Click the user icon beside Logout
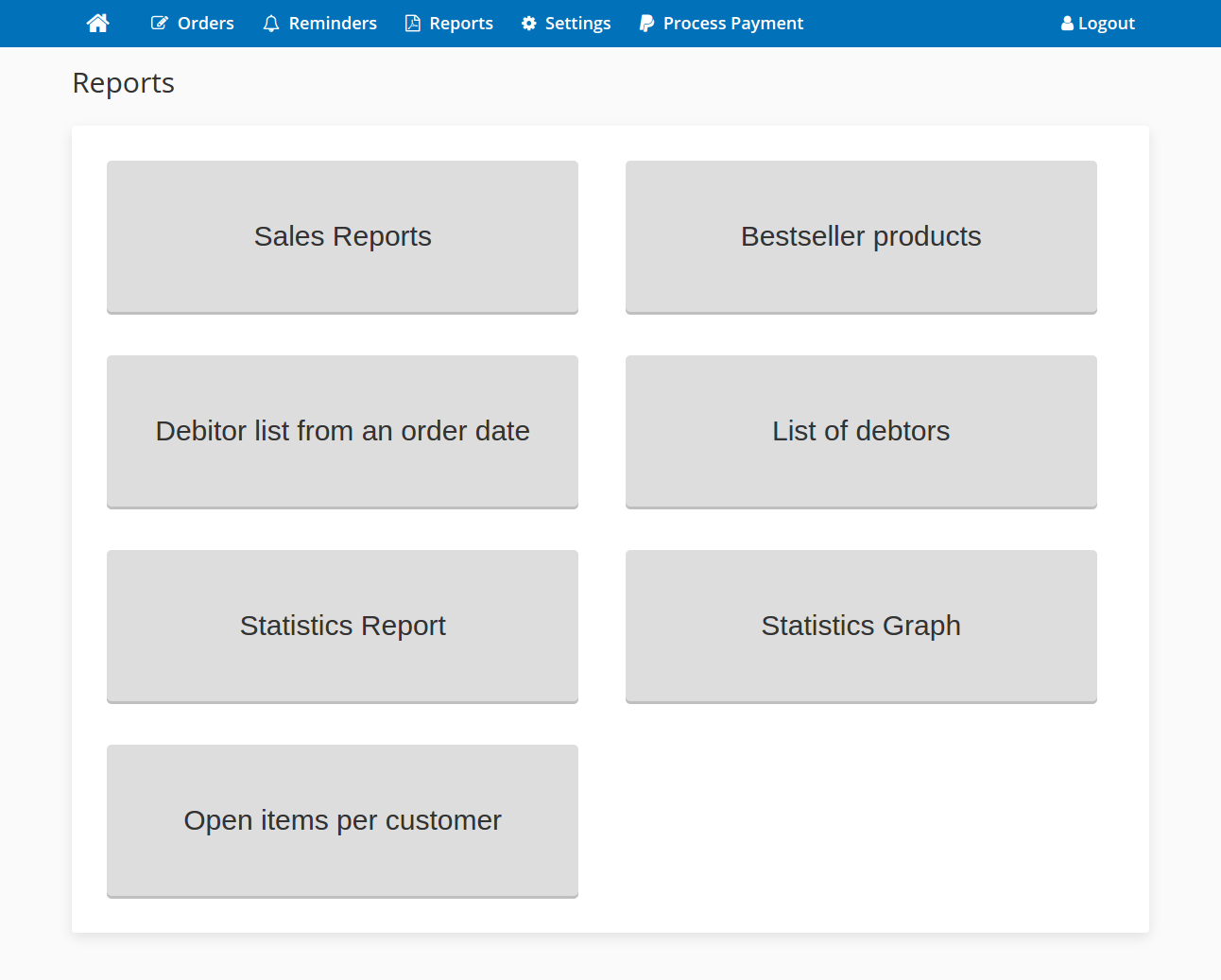 (x=1067, y=24)
